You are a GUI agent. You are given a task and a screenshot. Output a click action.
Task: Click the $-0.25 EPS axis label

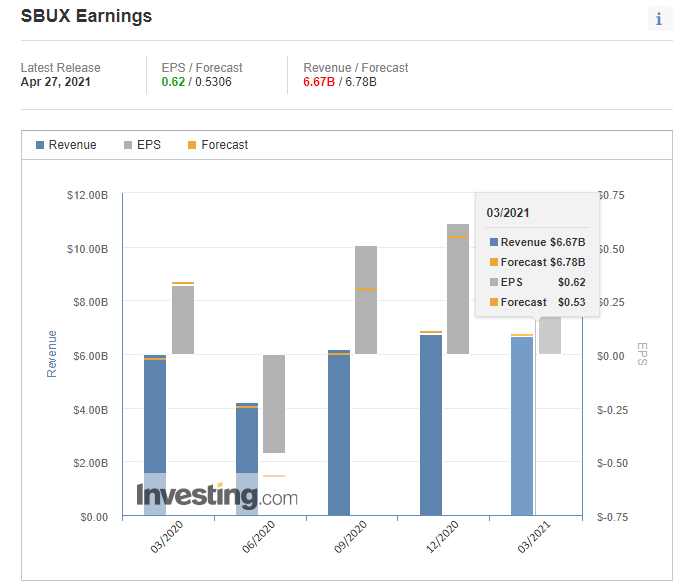coord(612,410)
